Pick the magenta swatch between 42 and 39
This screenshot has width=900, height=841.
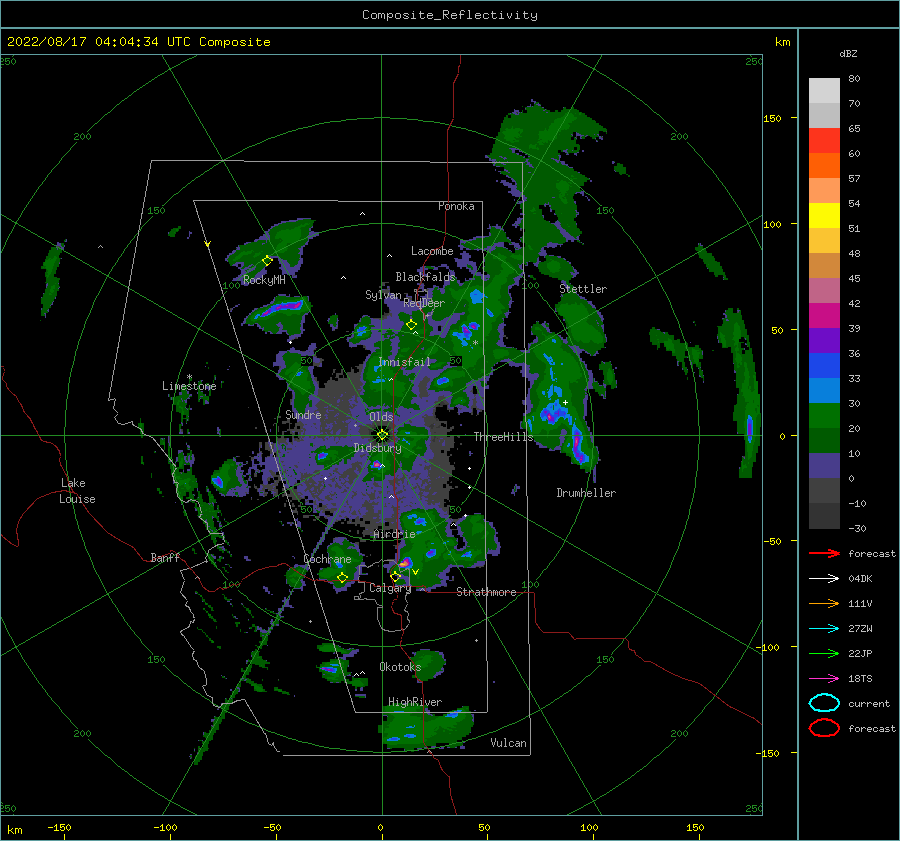pos(824,316)
